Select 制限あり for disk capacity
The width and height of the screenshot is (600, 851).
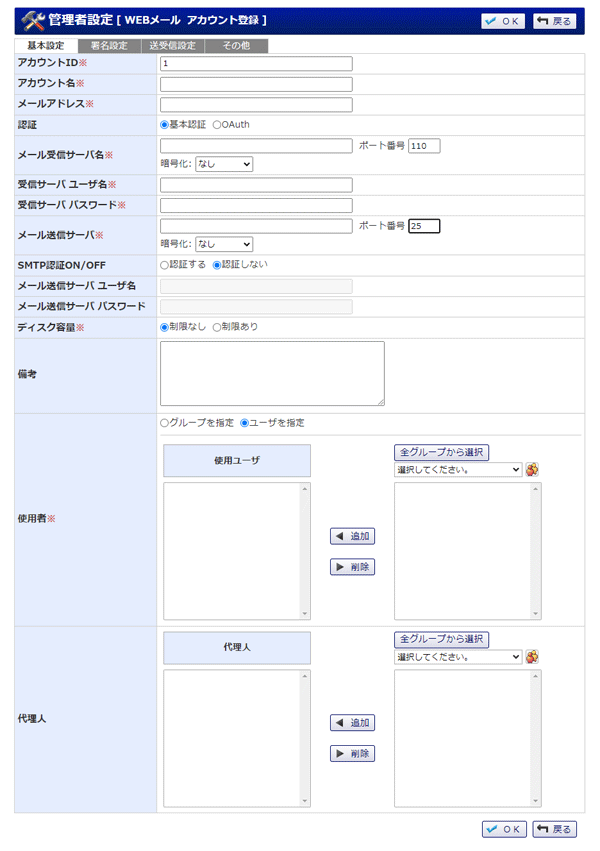pos(217,327)
